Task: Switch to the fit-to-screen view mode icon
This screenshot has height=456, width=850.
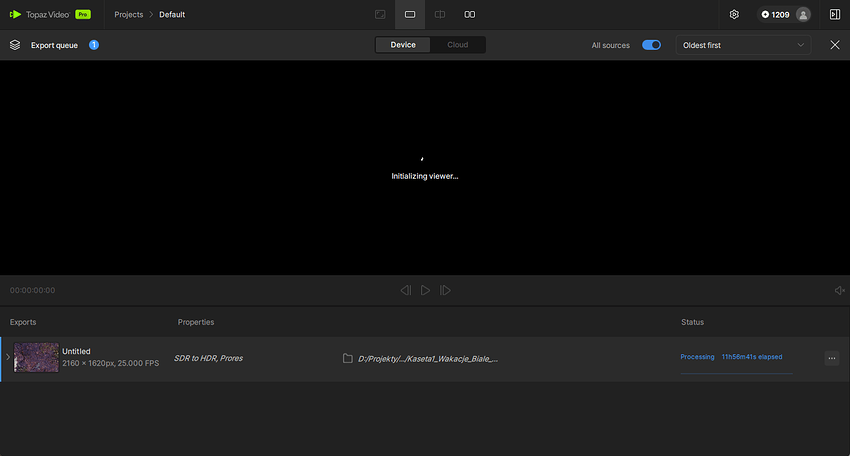Action: 380,15
